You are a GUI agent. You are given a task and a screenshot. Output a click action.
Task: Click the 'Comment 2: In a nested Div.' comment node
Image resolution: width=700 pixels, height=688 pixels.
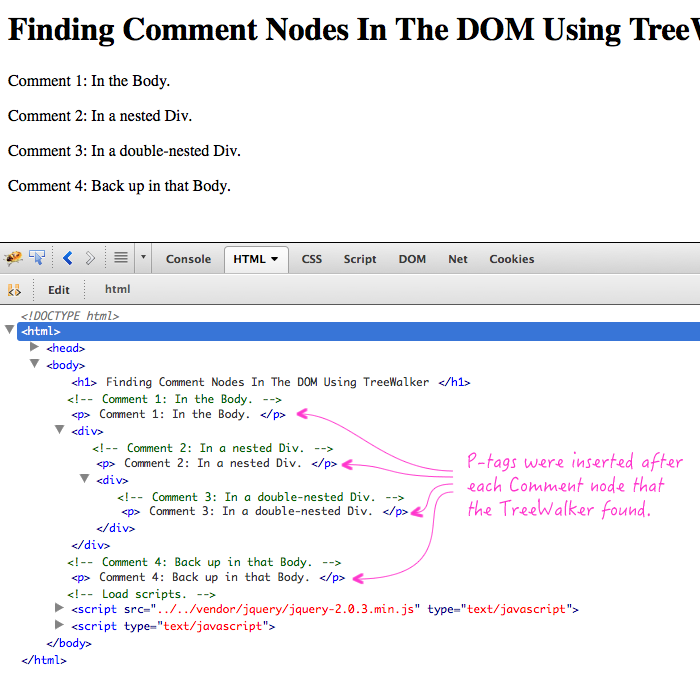pos(213,448)
